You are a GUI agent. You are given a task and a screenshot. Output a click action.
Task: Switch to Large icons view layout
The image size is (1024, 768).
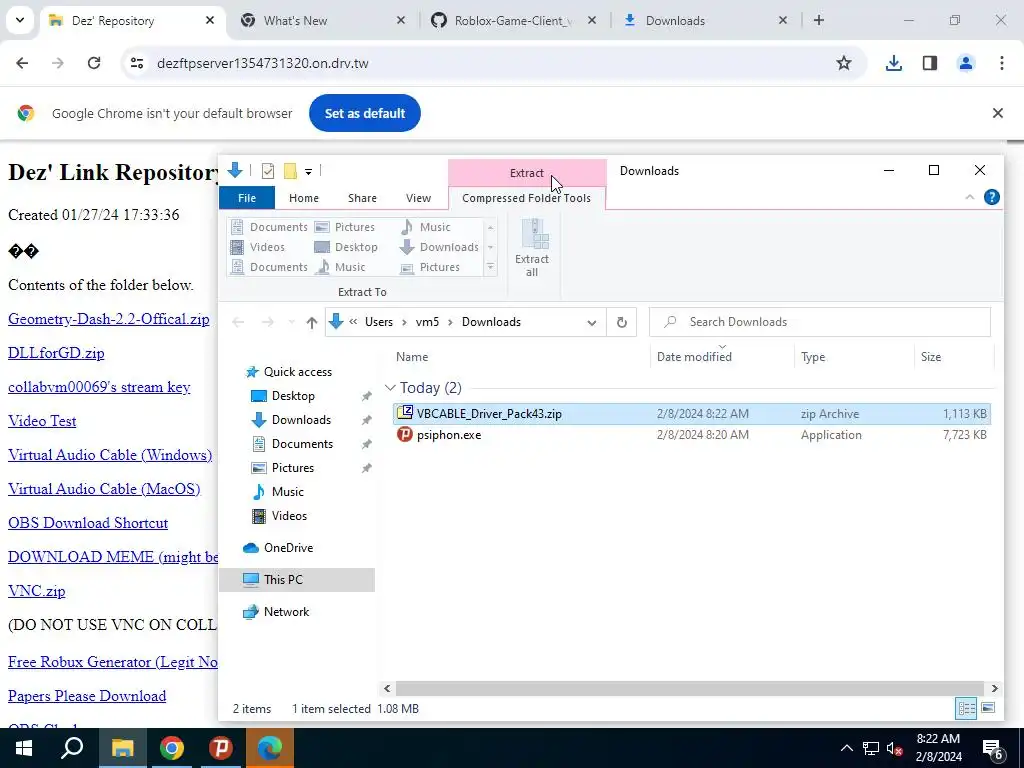point(988,709)
